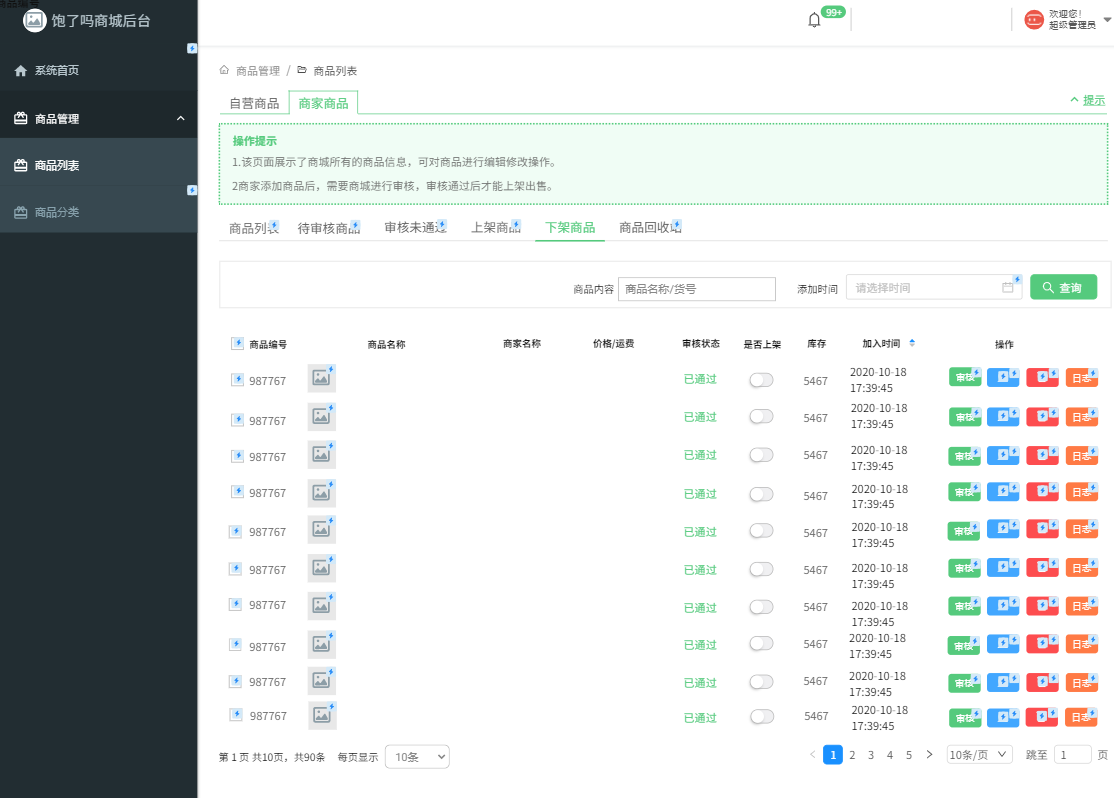Sort by 加入时间 using the arrow icon

coord(912,343)
